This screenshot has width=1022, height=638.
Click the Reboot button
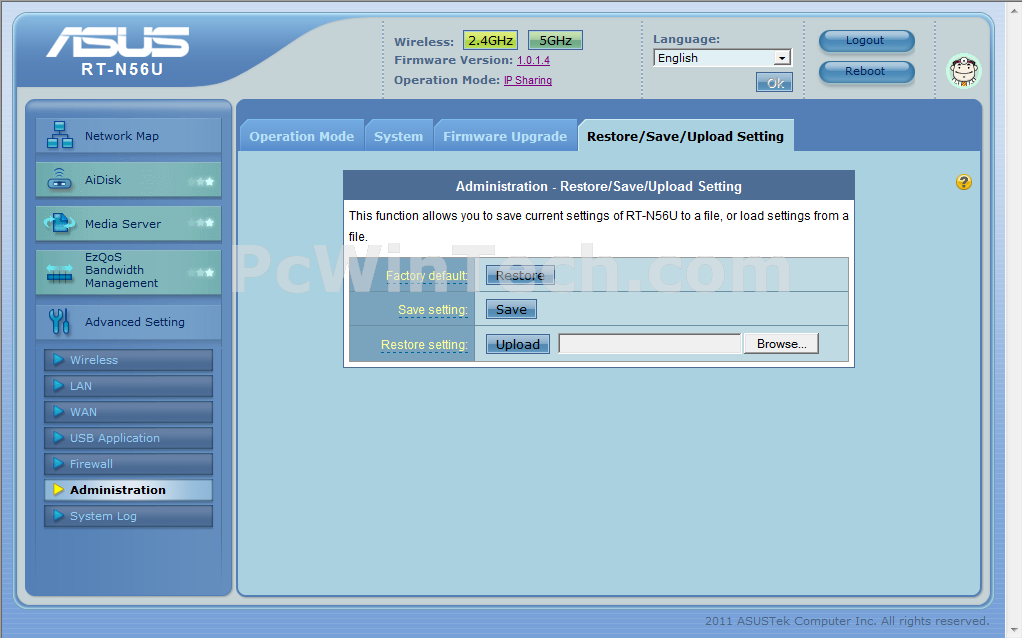866,72
